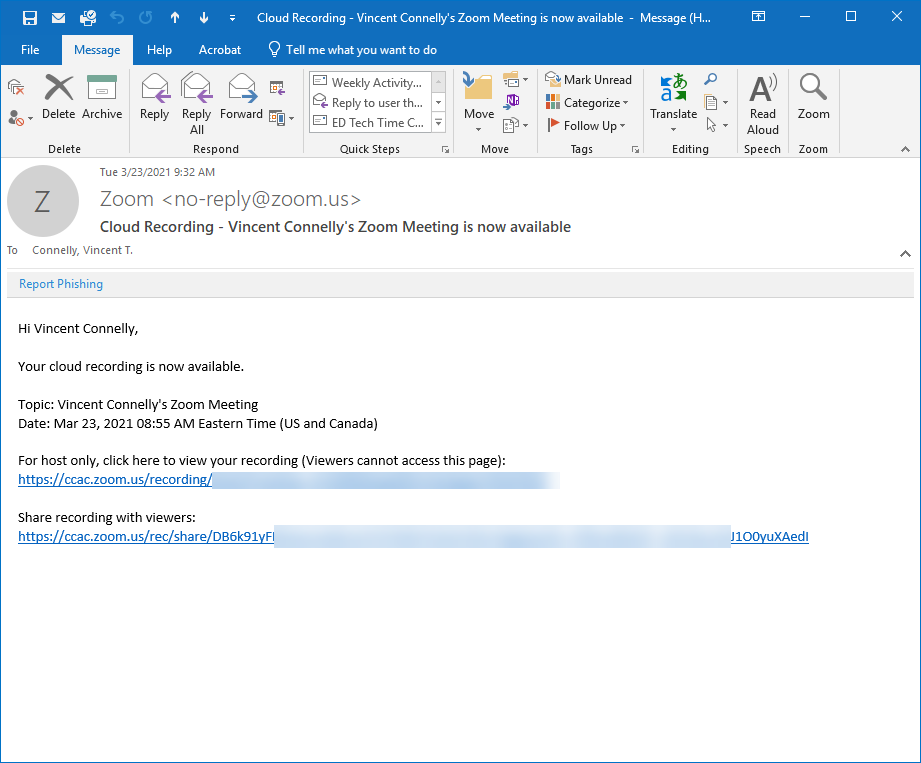Screen dimensions: 921x763
Task: Click the Weekly Activity quick step
Action: 371,81
